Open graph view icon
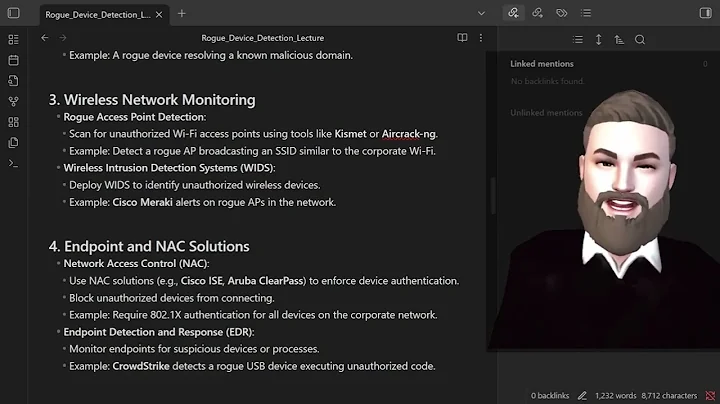The width and height of the screenshot is (720, 404). (14, 101)
